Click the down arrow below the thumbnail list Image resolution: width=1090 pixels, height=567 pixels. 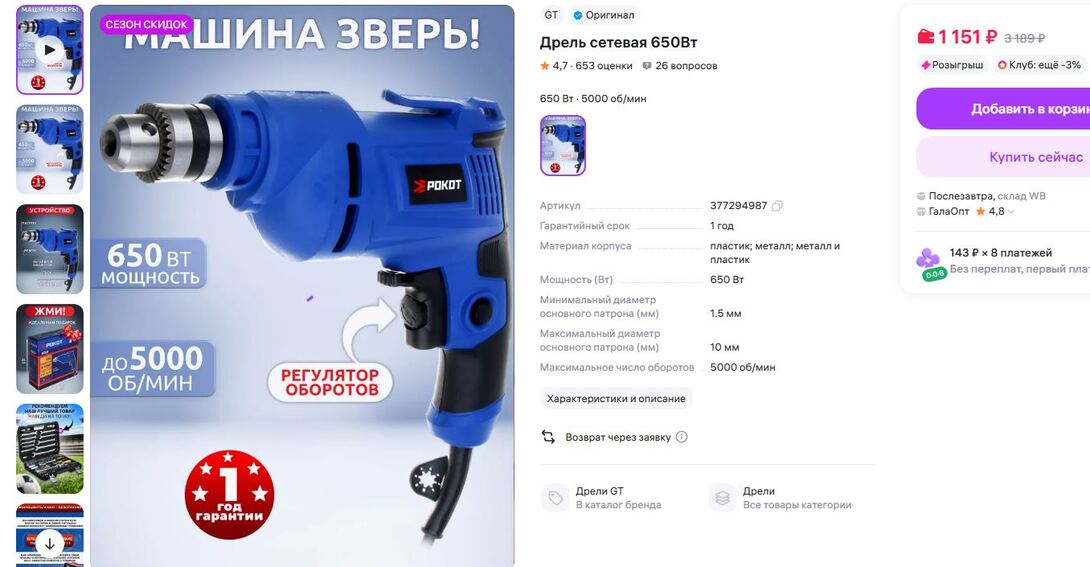(x=49, y=544)
